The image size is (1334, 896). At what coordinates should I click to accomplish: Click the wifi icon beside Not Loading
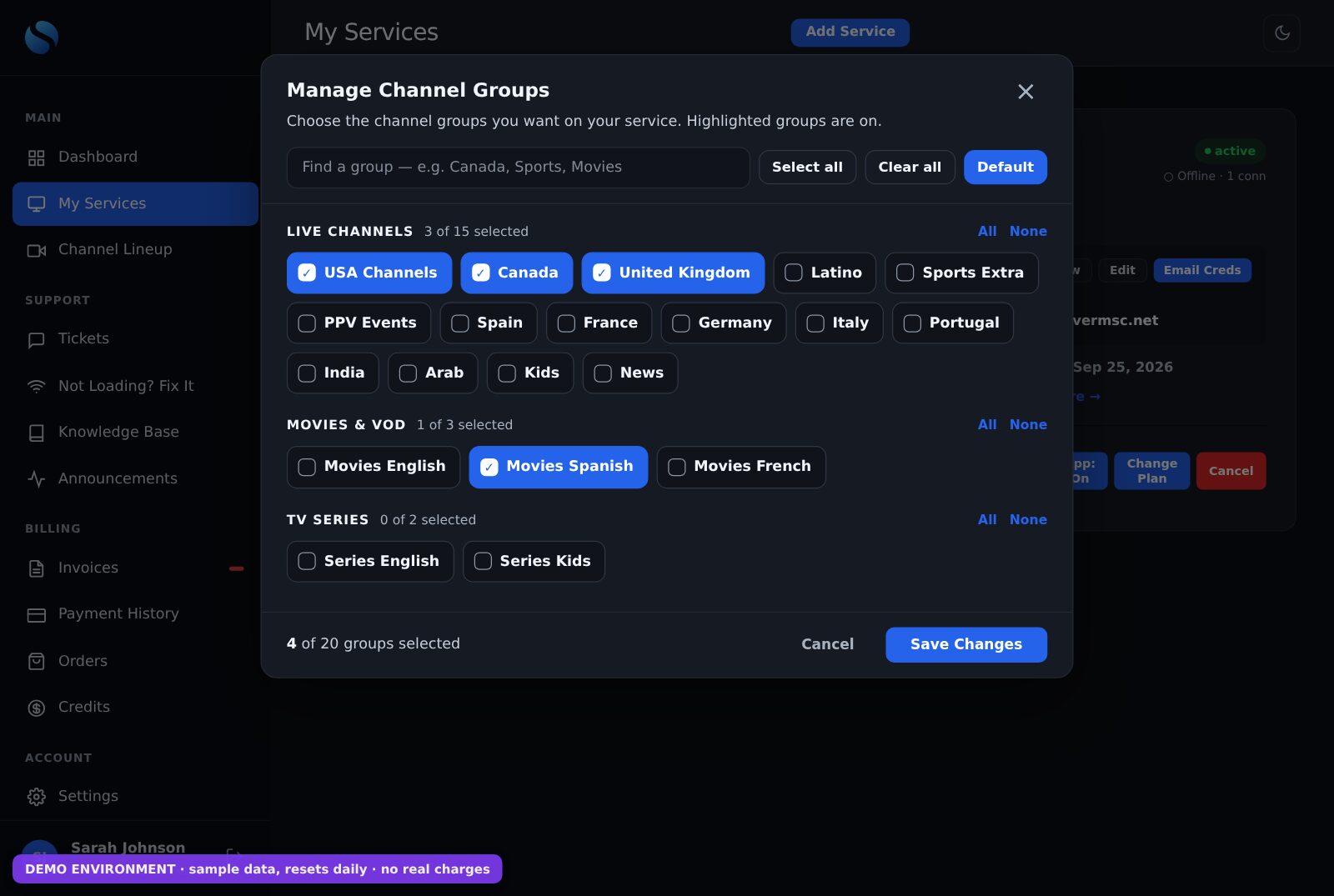tap(36, 387)
